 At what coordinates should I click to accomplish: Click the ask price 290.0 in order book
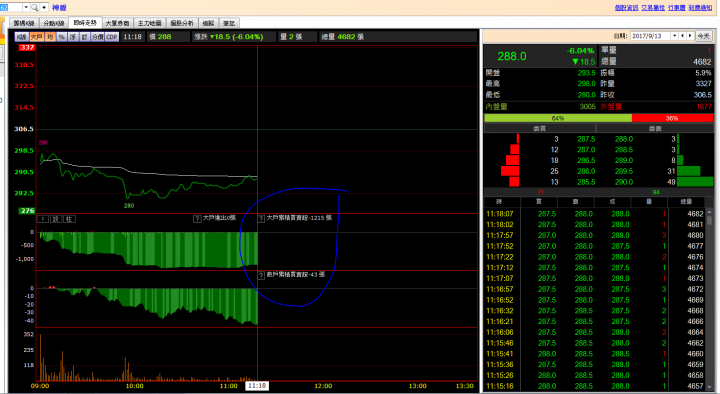pyautogui.click(x=624, y=182)
